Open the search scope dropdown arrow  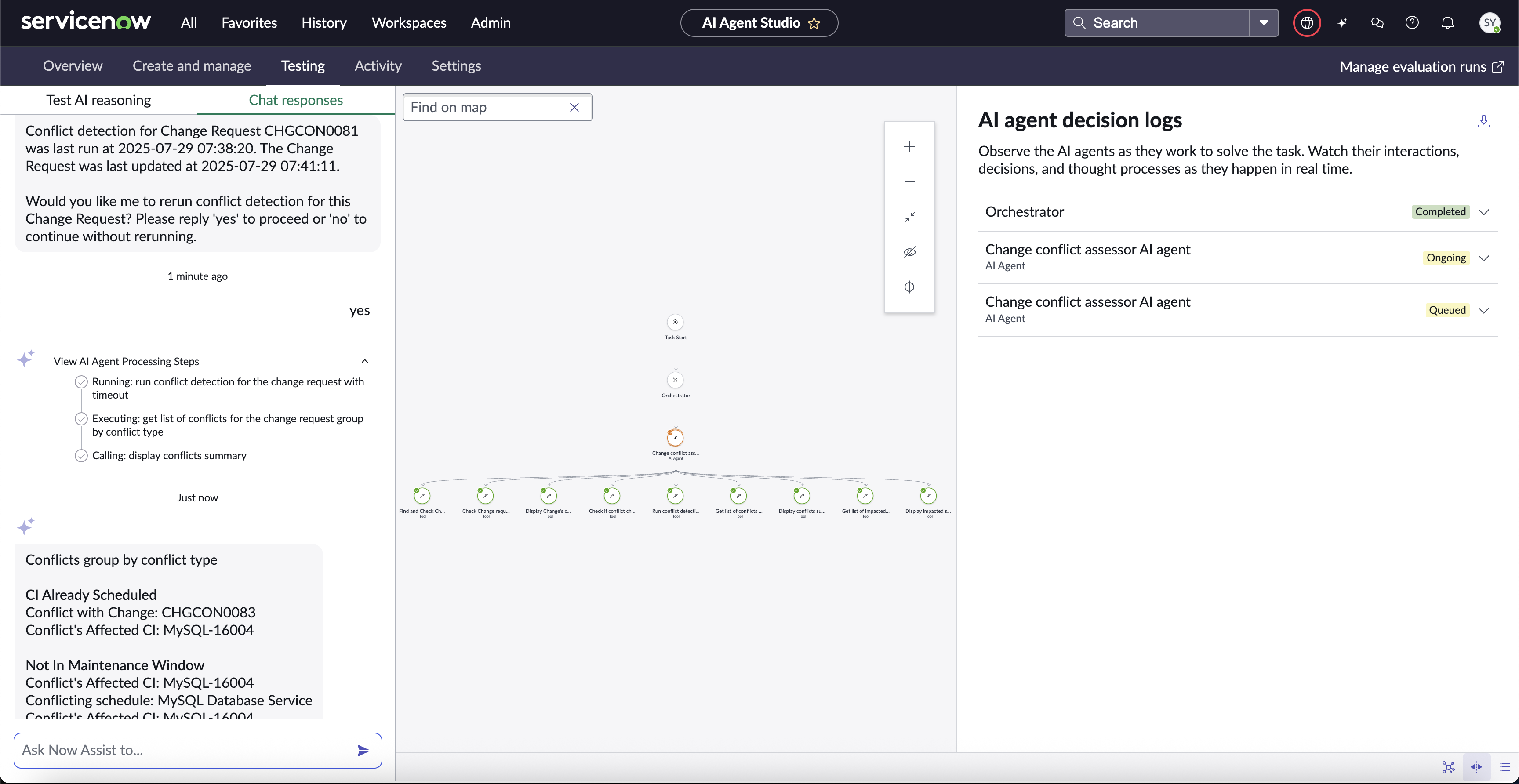[x=1264, y=22]
